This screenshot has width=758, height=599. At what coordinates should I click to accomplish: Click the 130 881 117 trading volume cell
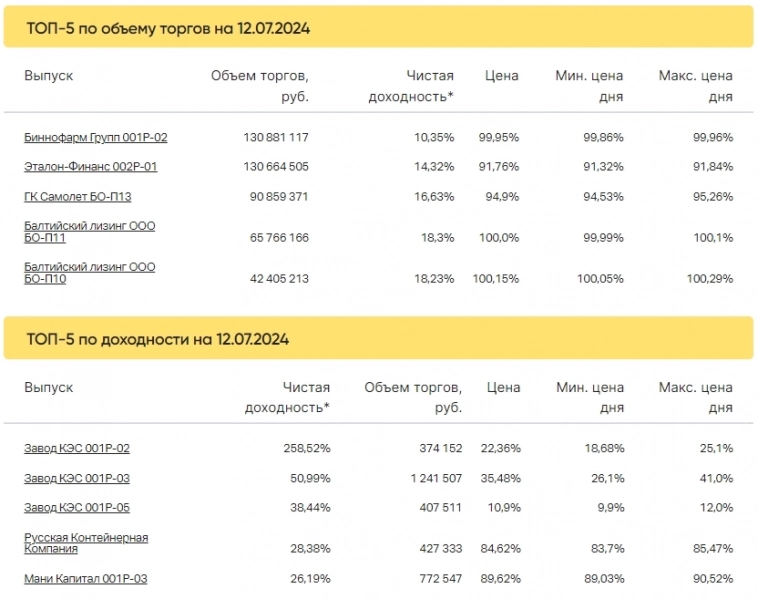click(x=276, y=137)
